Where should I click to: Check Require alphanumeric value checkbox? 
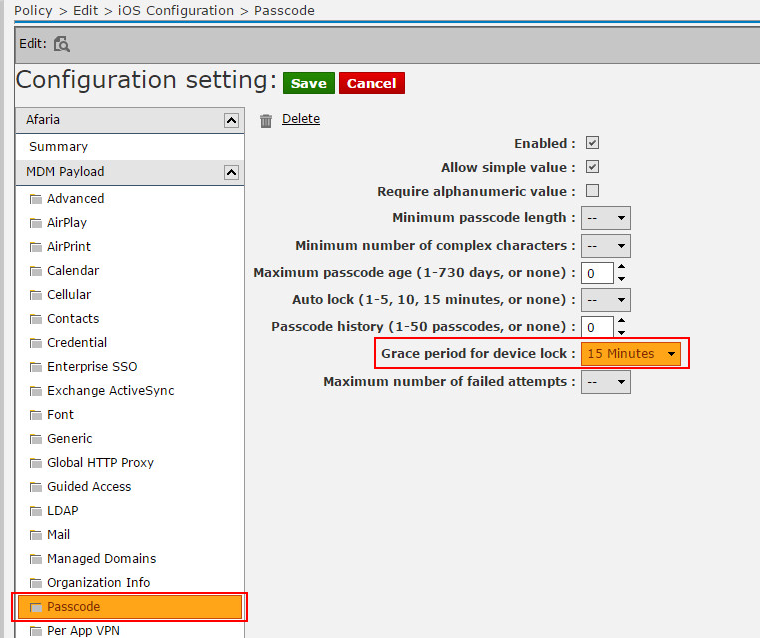tap(592, 191)
